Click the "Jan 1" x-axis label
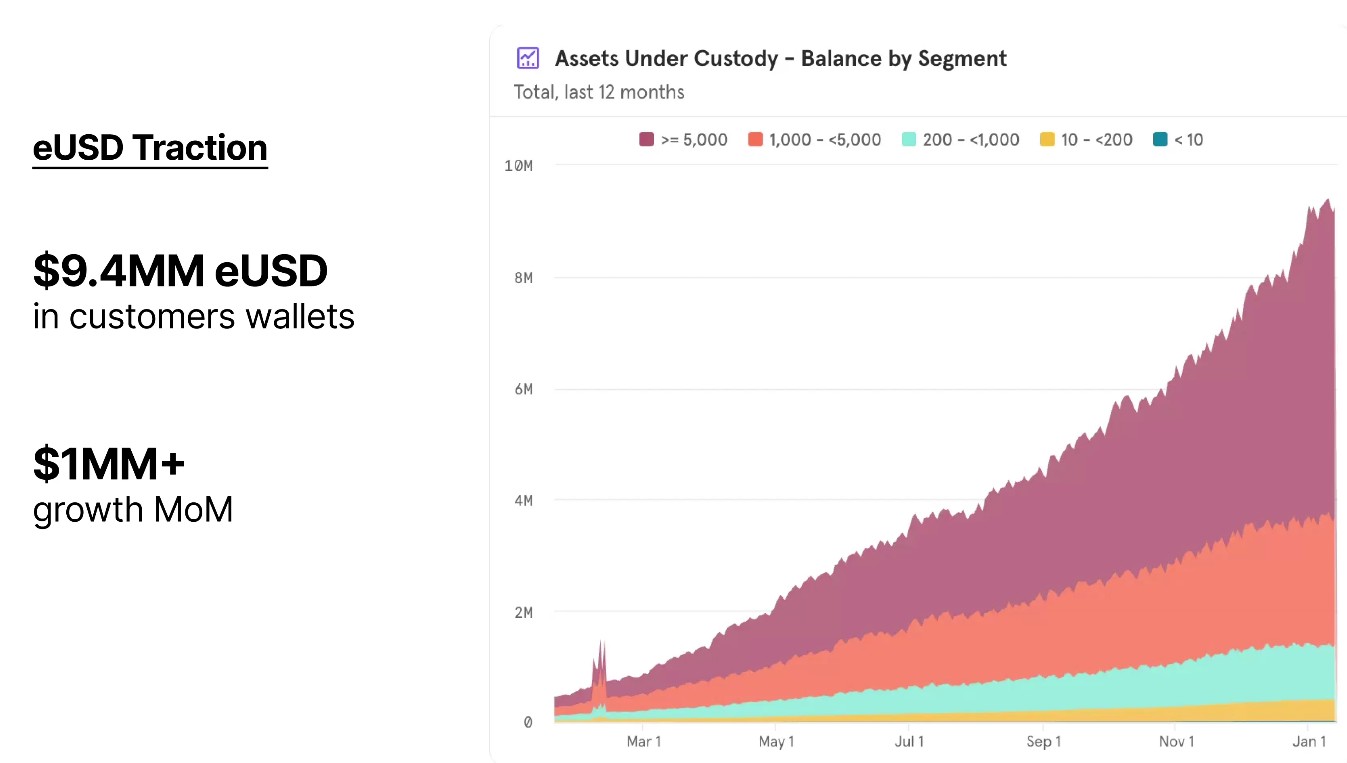The width and height of the screenshot is (1347, 763). click(1309, 741)
